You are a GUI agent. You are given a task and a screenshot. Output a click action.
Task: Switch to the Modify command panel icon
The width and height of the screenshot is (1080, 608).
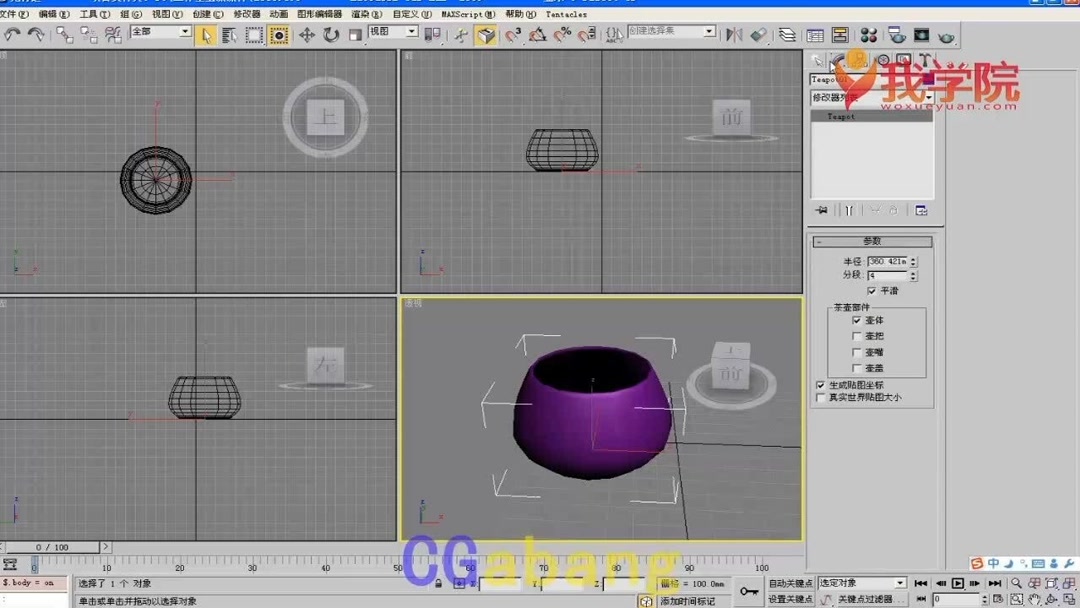coord(836,58)
